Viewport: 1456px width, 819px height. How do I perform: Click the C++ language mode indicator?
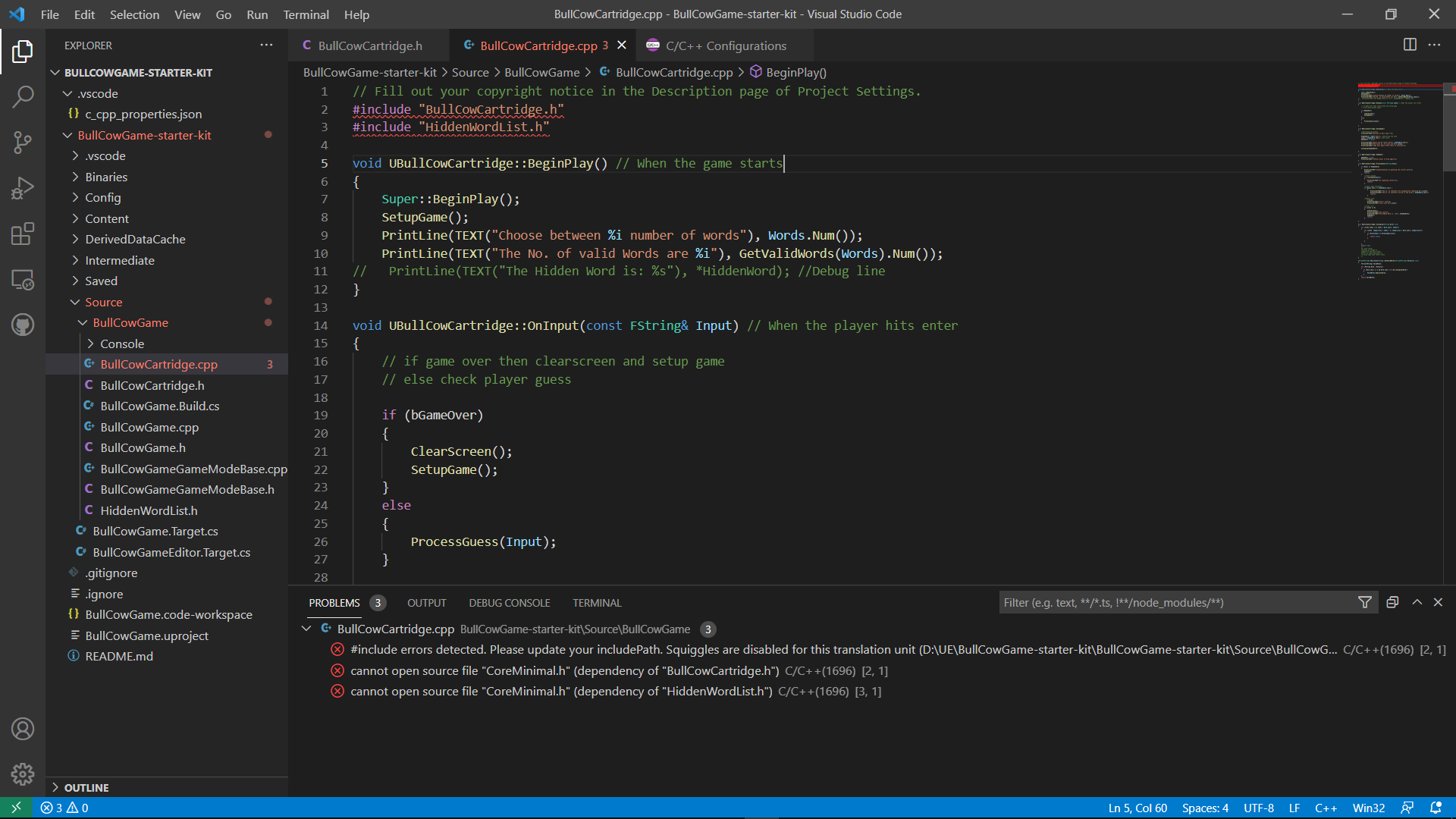[1326, 808]
